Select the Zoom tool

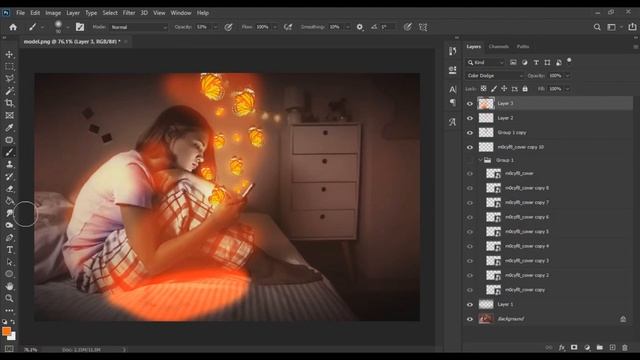[x=9, y=298]
